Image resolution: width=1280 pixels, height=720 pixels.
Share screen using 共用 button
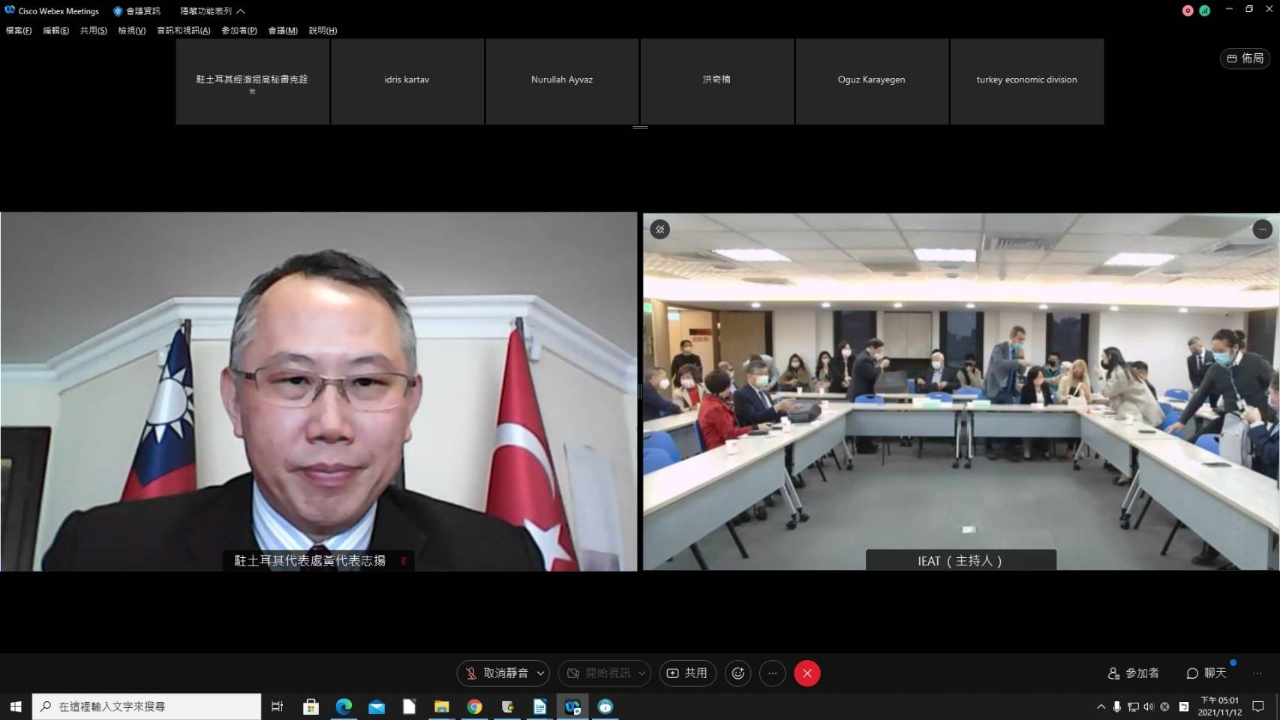[x=687, y=673]
